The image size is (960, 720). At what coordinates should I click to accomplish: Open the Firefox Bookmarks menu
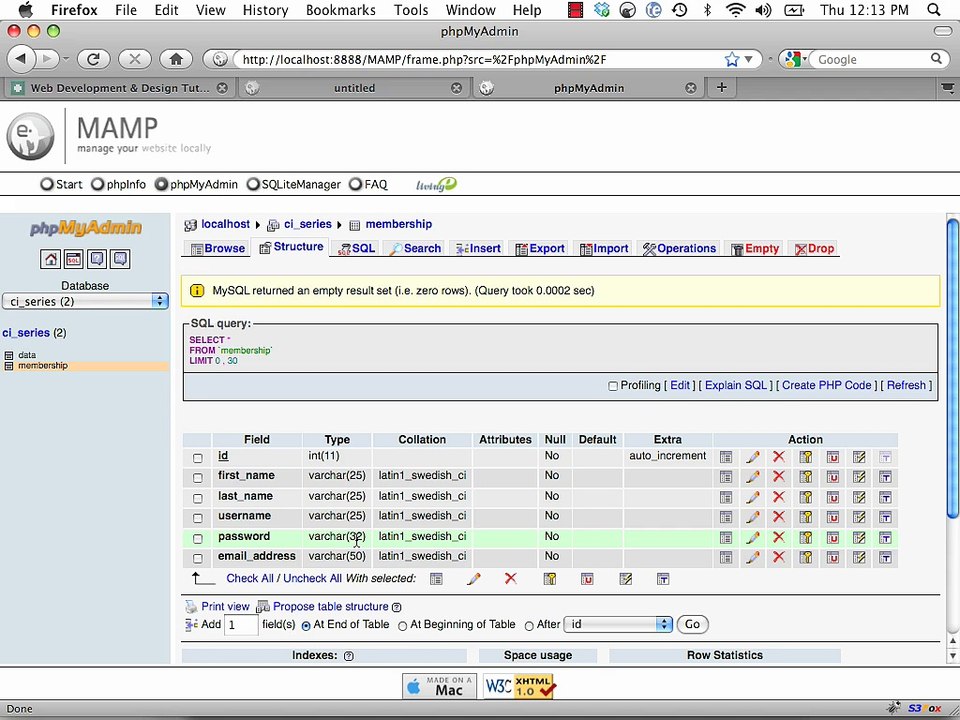coord(340,10)
